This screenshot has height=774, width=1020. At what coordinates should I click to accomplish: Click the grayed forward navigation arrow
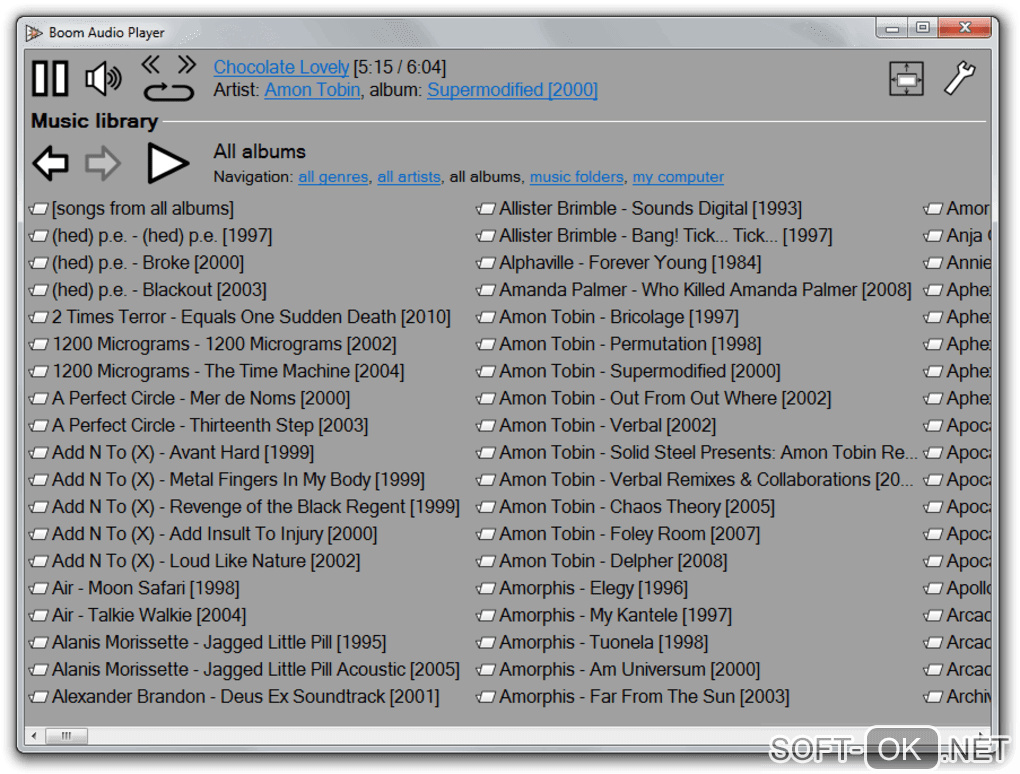[103, 163]
